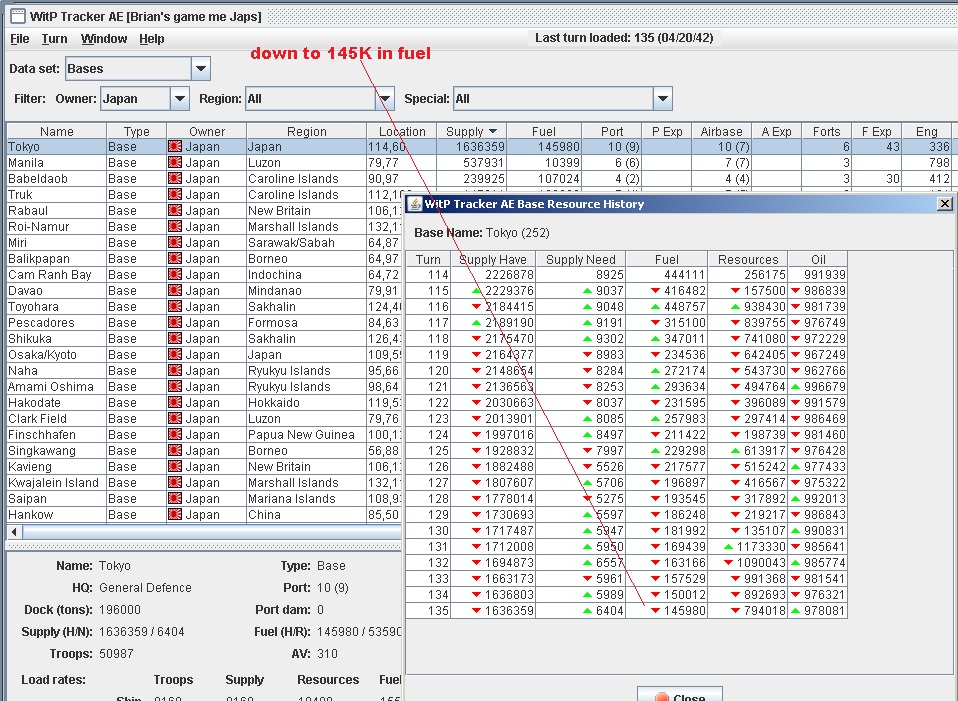Select the Finschhafen base row

coord(204,434)
